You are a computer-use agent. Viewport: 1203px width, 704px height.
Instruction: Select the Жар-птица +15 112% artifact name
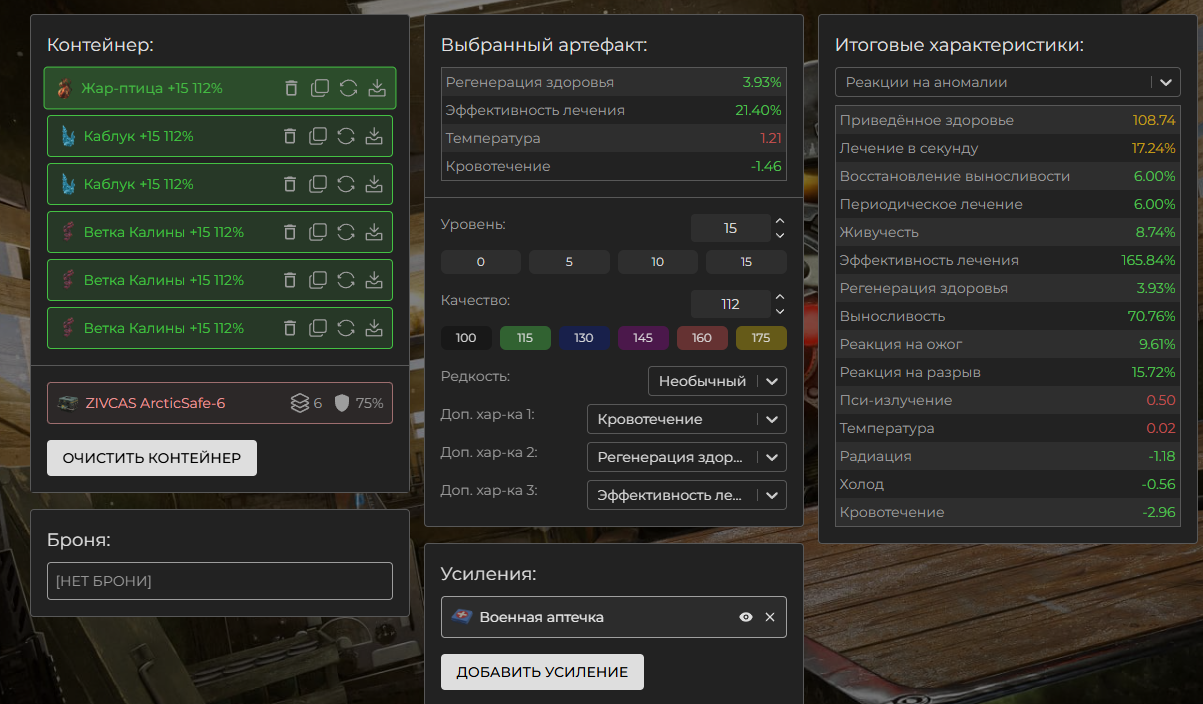tap(152, 88)
